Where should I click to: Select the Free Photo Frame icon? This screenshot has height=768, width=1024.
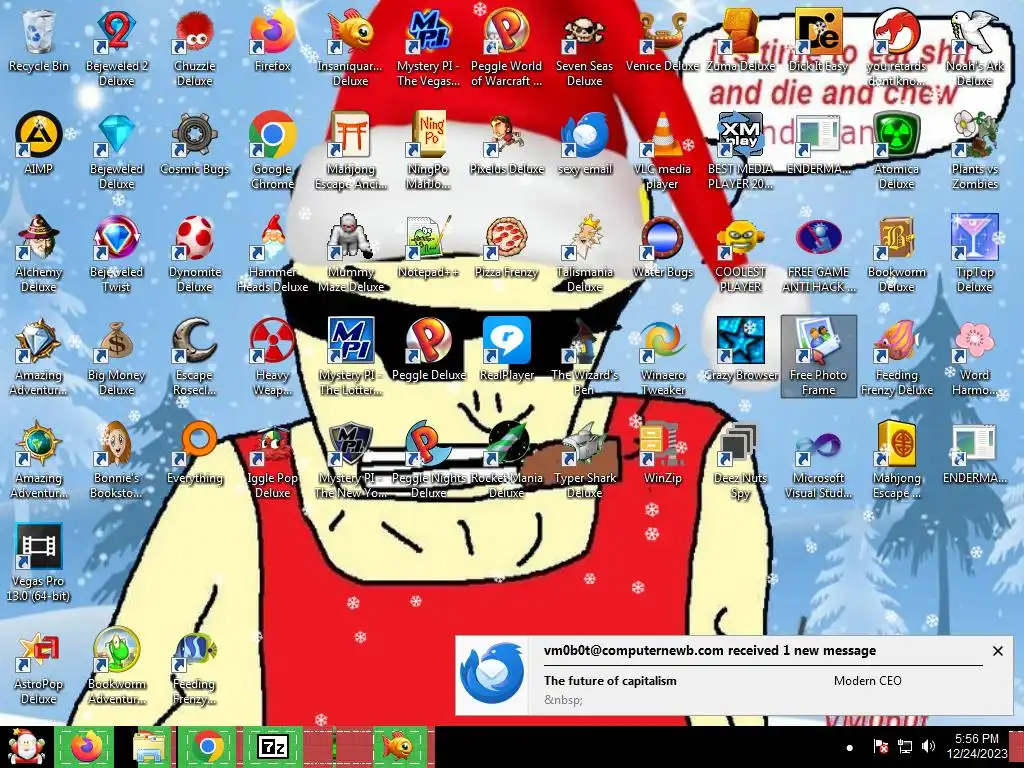coord(818,357)
